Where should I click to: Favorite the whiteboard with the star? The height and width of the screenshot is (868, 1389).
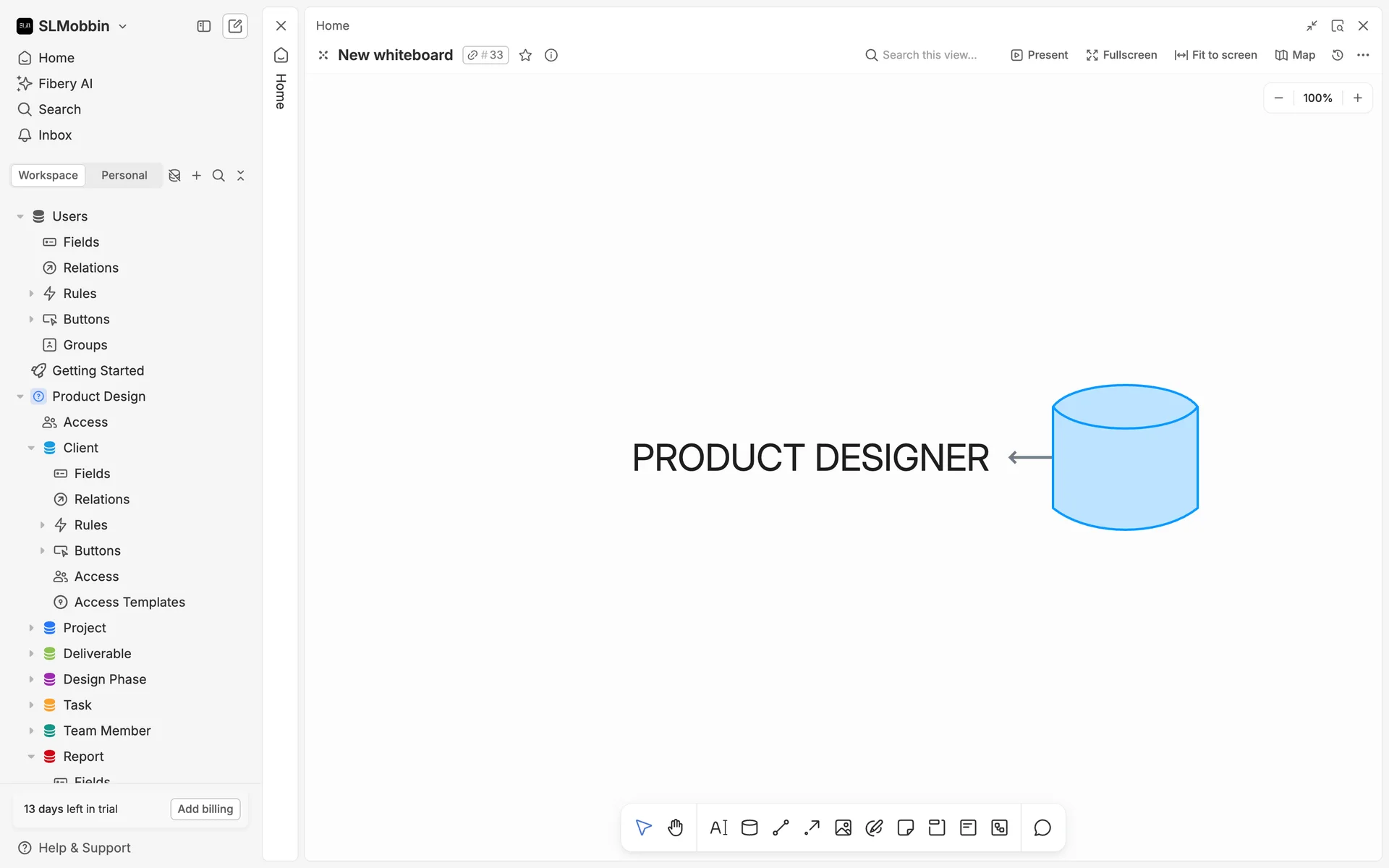[x=526, y=55]
